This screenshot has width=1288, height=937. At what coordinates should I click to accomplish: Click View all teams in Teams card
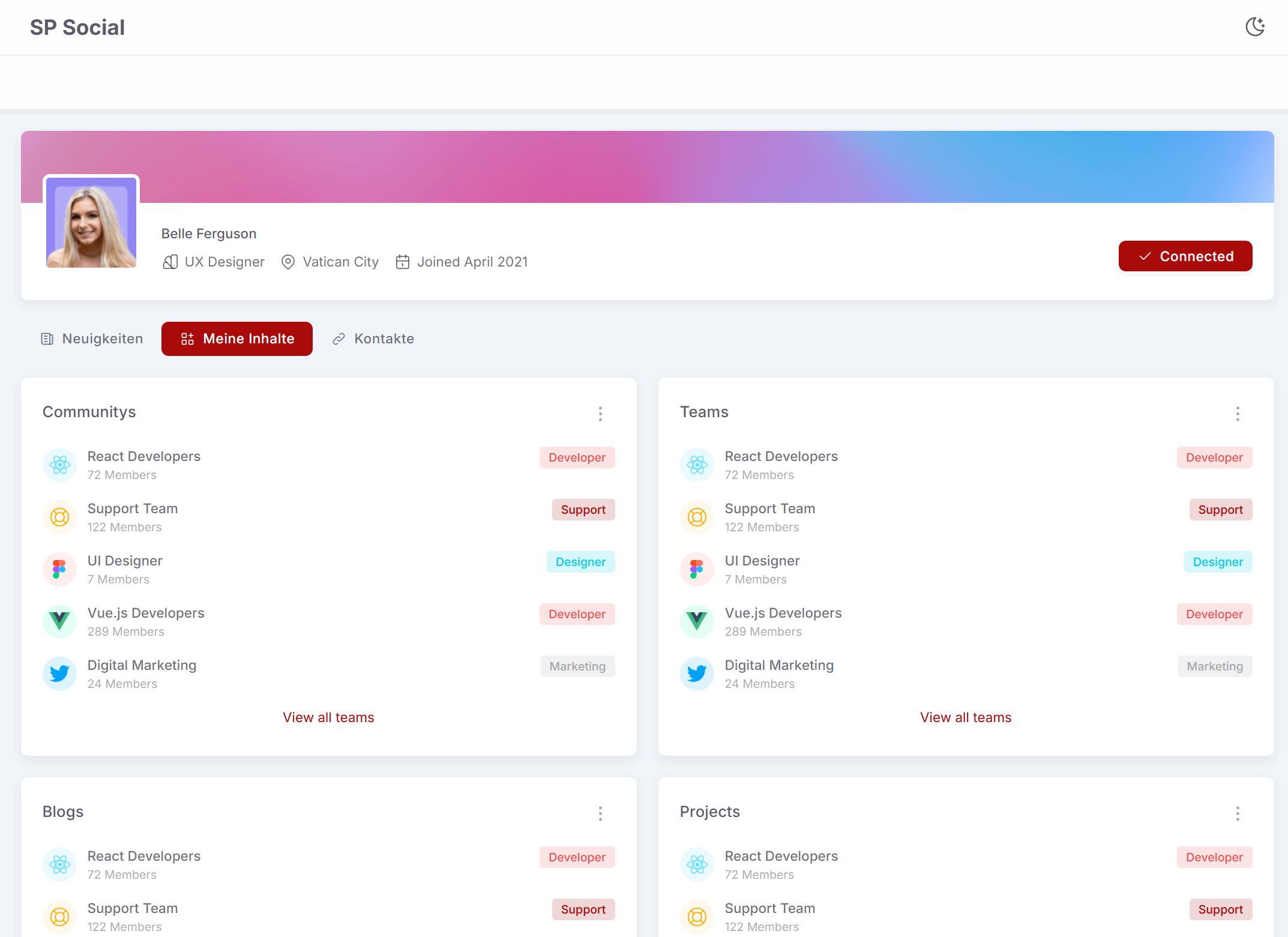tap(966, 717)
